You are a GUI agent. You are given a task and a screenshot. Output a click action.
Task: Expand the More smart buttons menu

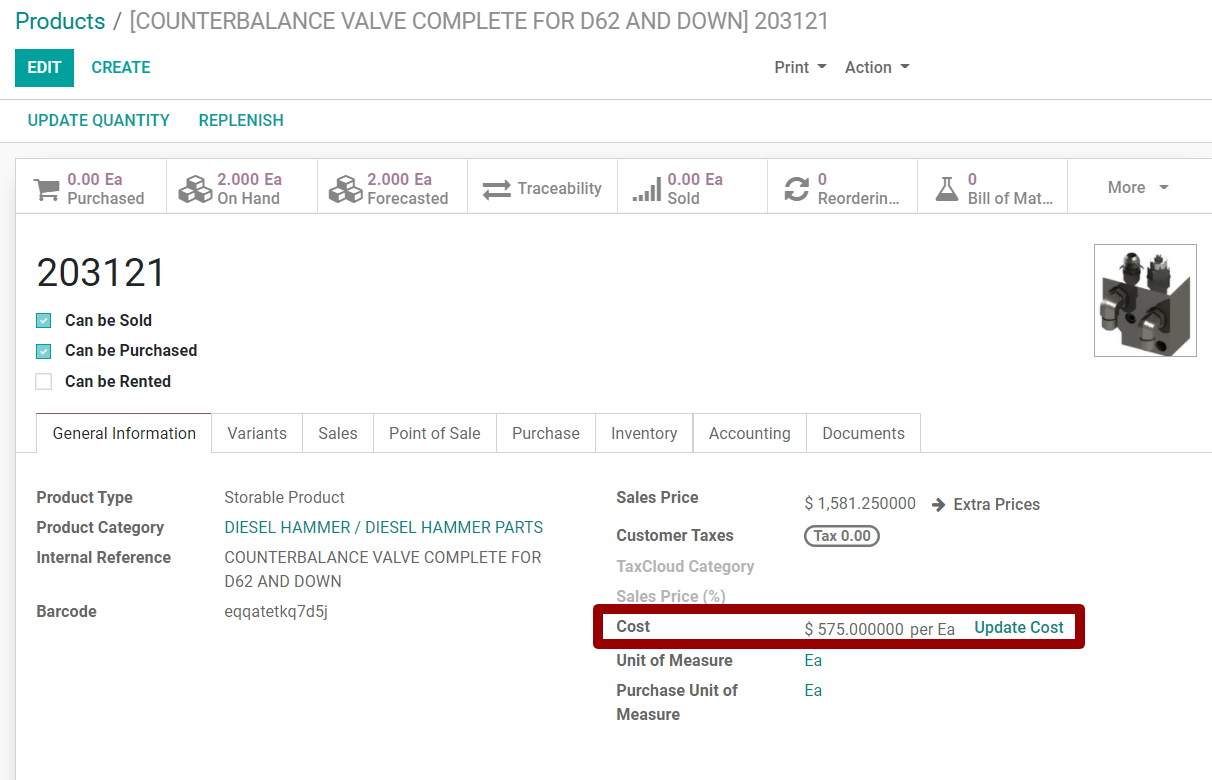1137,186
